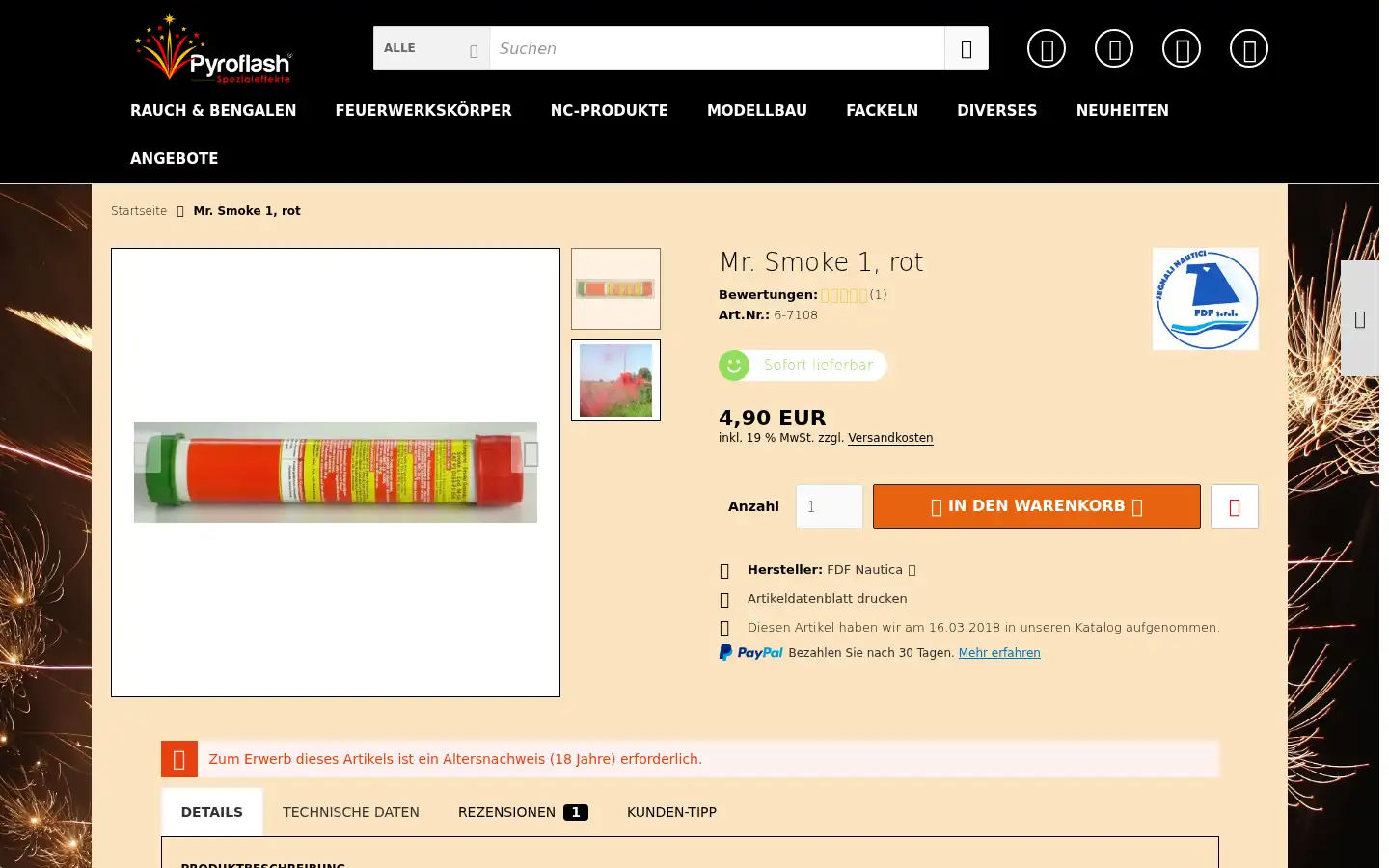1389x868 pixels.
Task: Open NC-PRODUKTE menu
Action: tap(610, 111)
